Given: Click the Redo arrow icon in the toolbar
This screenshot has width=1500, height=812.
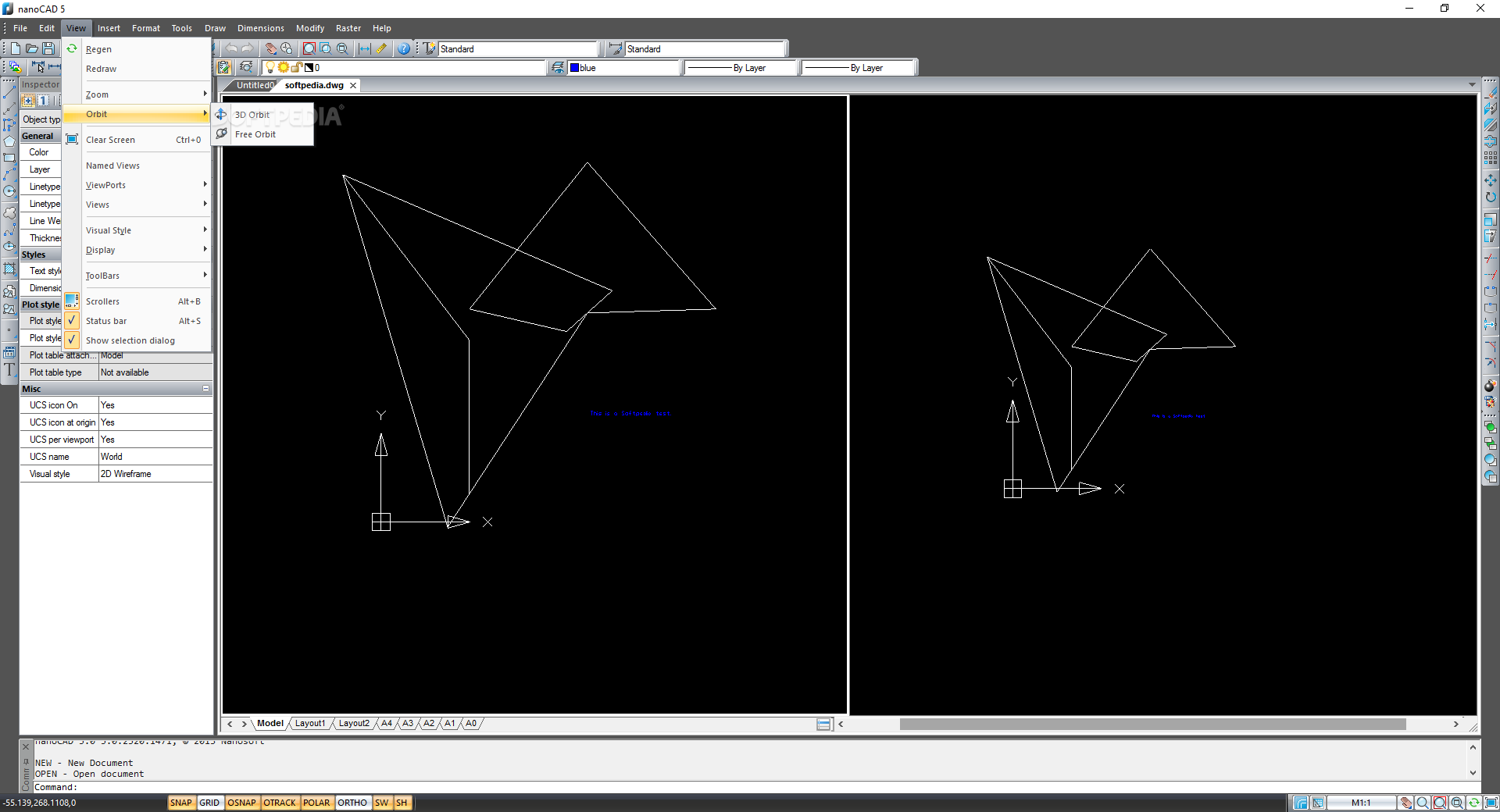Looking at the screenshot, I should point(247,48).
